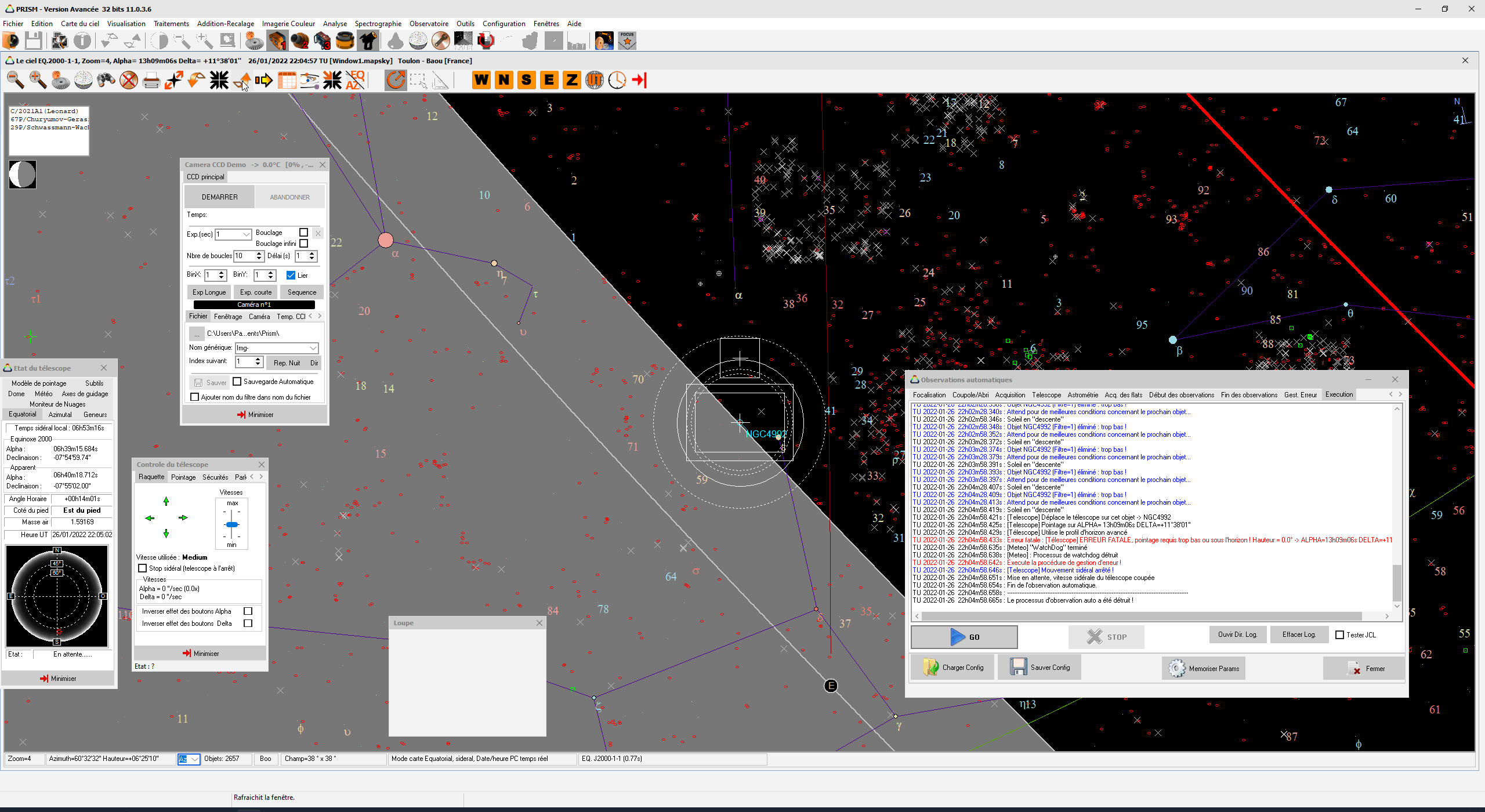Click the FOCUS star toolbar icon

coord(627,41)
